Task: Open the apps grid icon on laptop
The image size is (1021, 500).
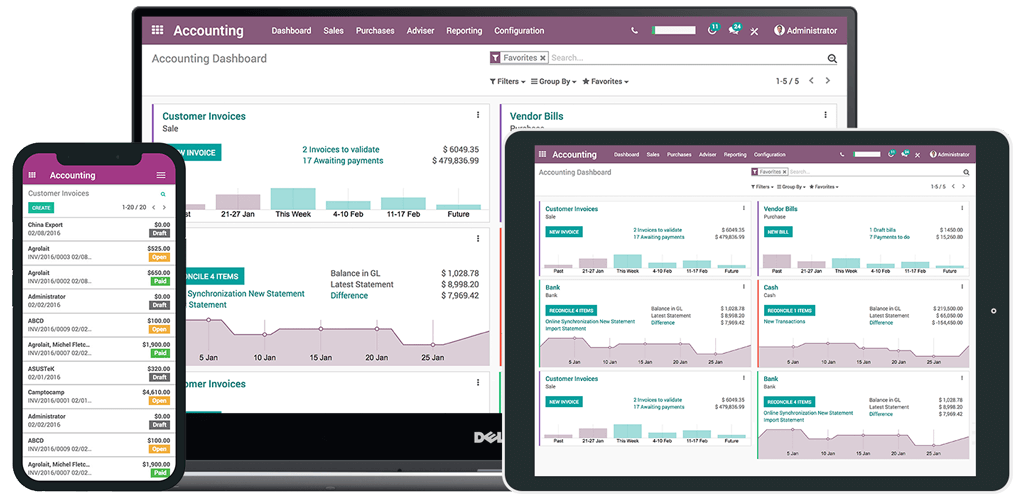Action: 157,31
